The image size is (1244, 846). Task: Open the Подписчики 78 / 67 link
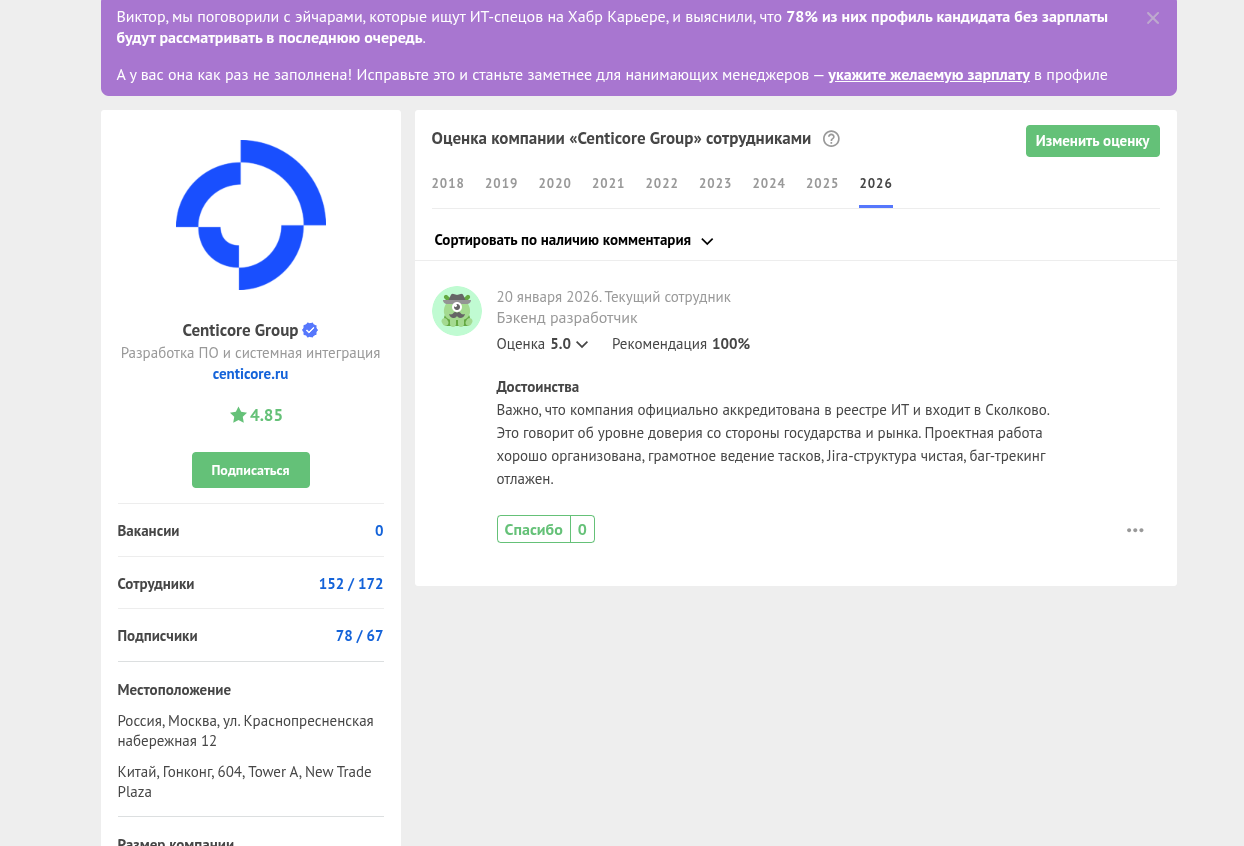click(x=360, y=636)
